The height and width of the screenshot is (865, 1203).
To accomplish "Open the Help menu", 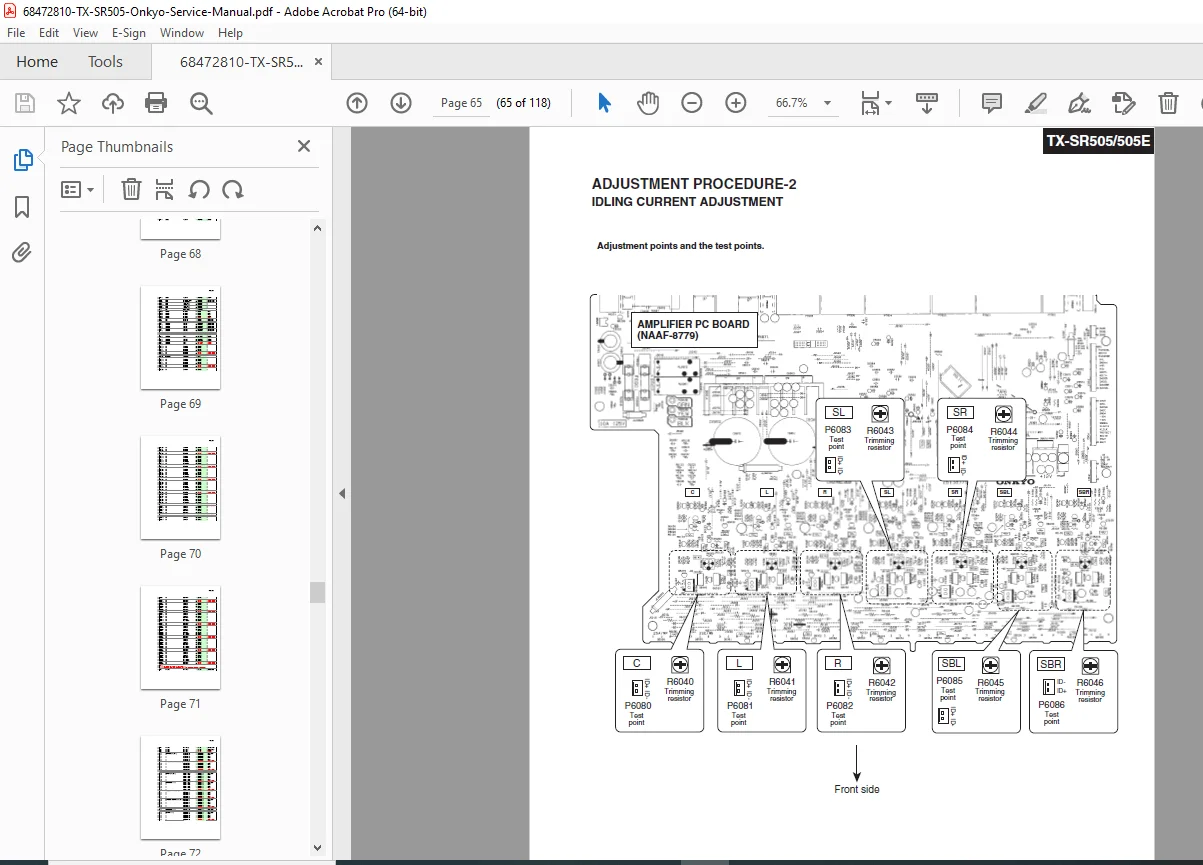I will (x=230, y=33).
